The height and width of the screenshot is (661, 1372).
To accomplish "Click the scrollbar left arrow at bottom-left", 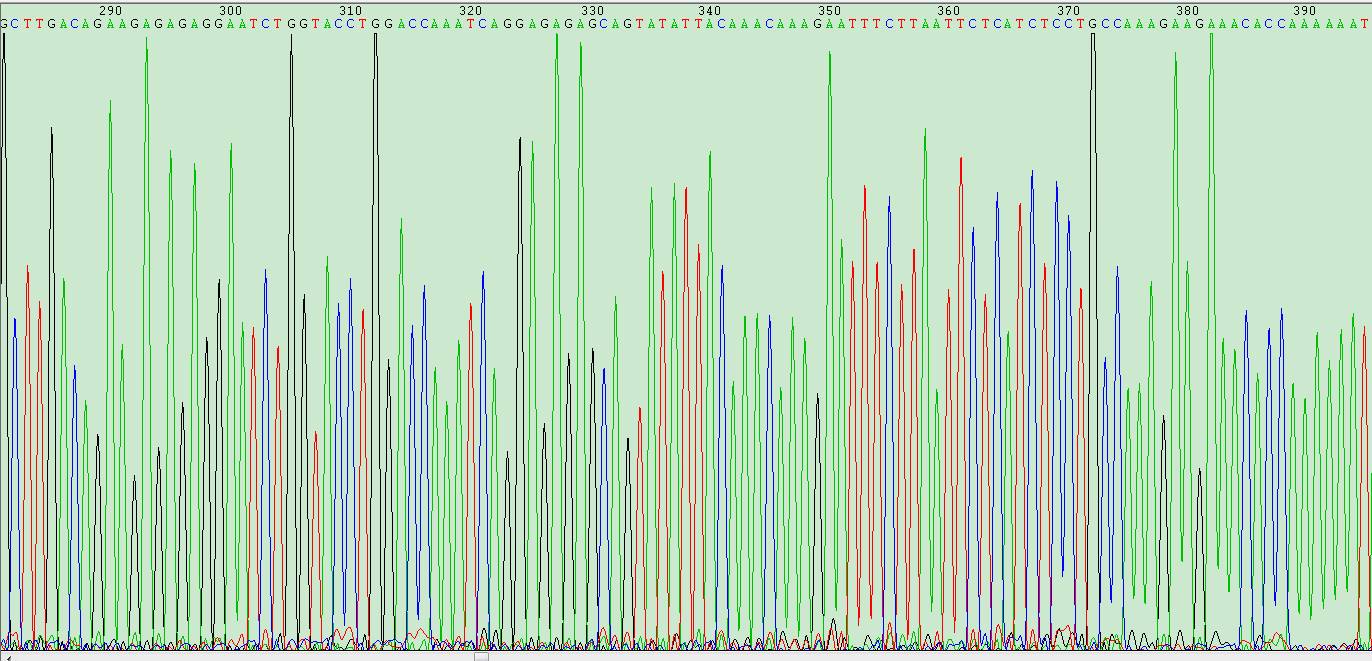I will (5, 657).
